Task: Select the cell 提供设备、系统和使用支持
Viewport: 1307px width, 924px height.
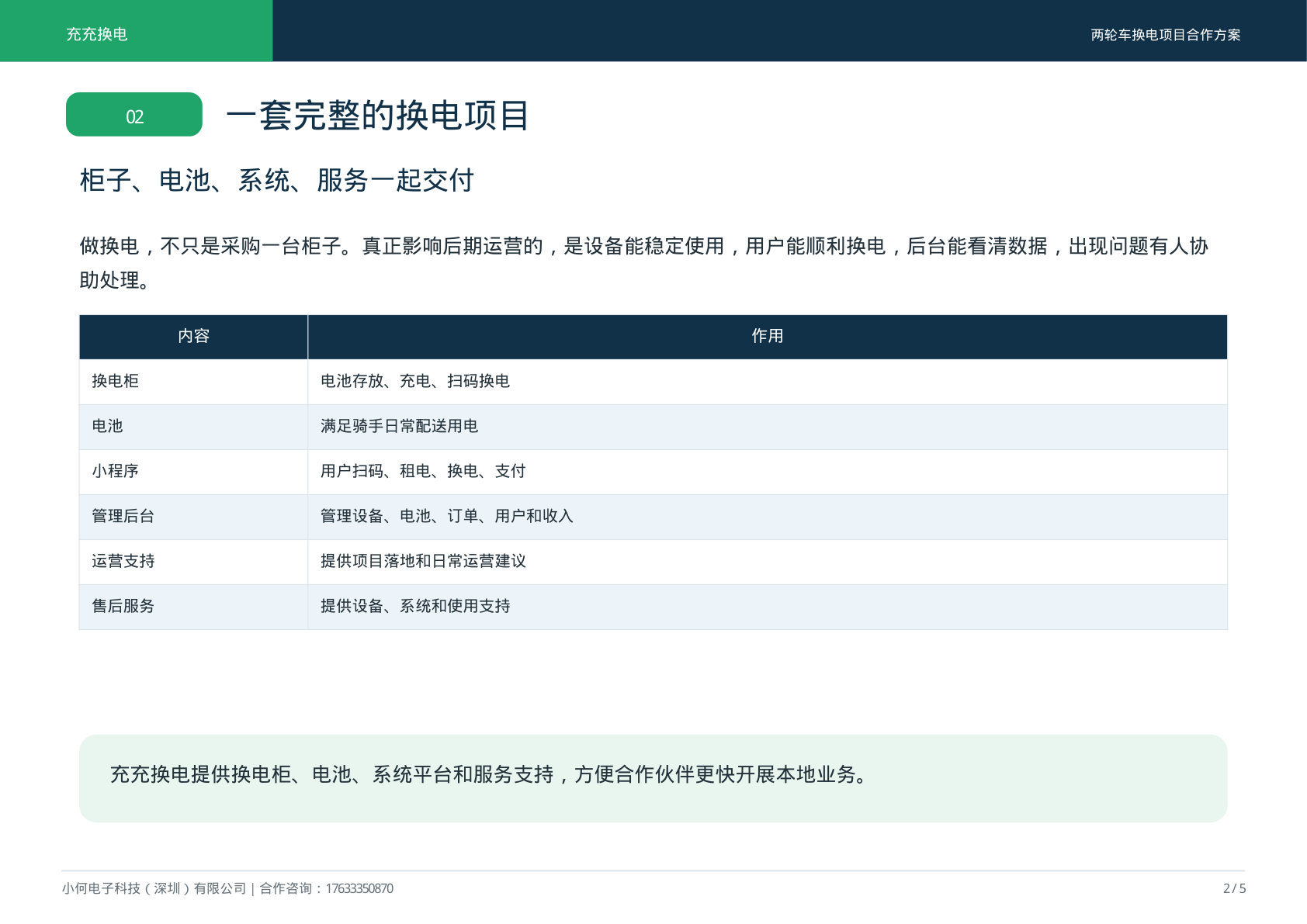Action: pos(768,606)
